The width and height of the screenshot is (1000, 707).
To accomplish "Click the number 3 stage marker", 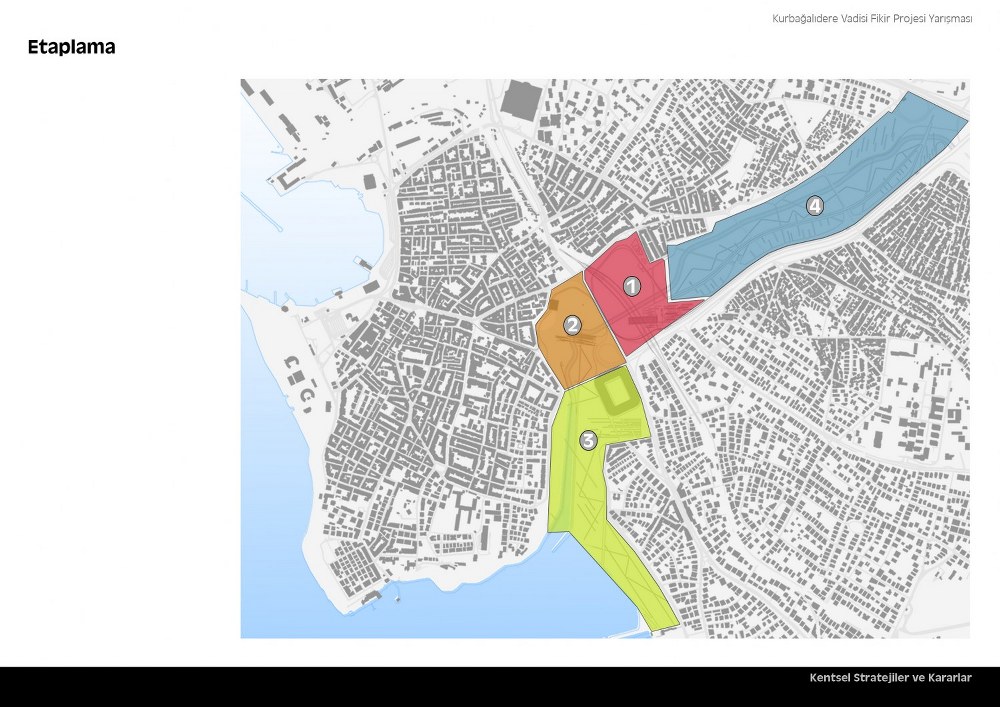I will tap(588, 440).
